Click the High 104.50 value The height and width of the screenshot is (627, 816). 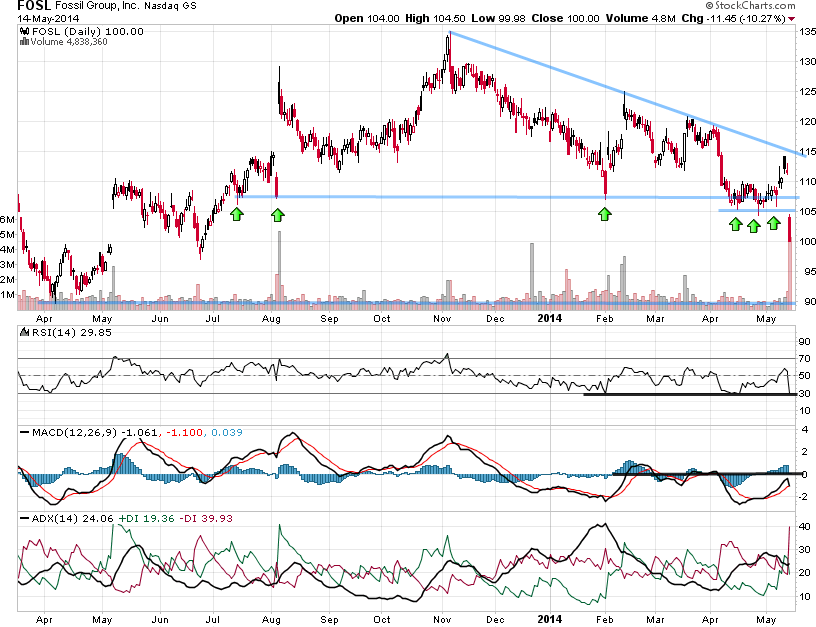click(x=435, y=18)
